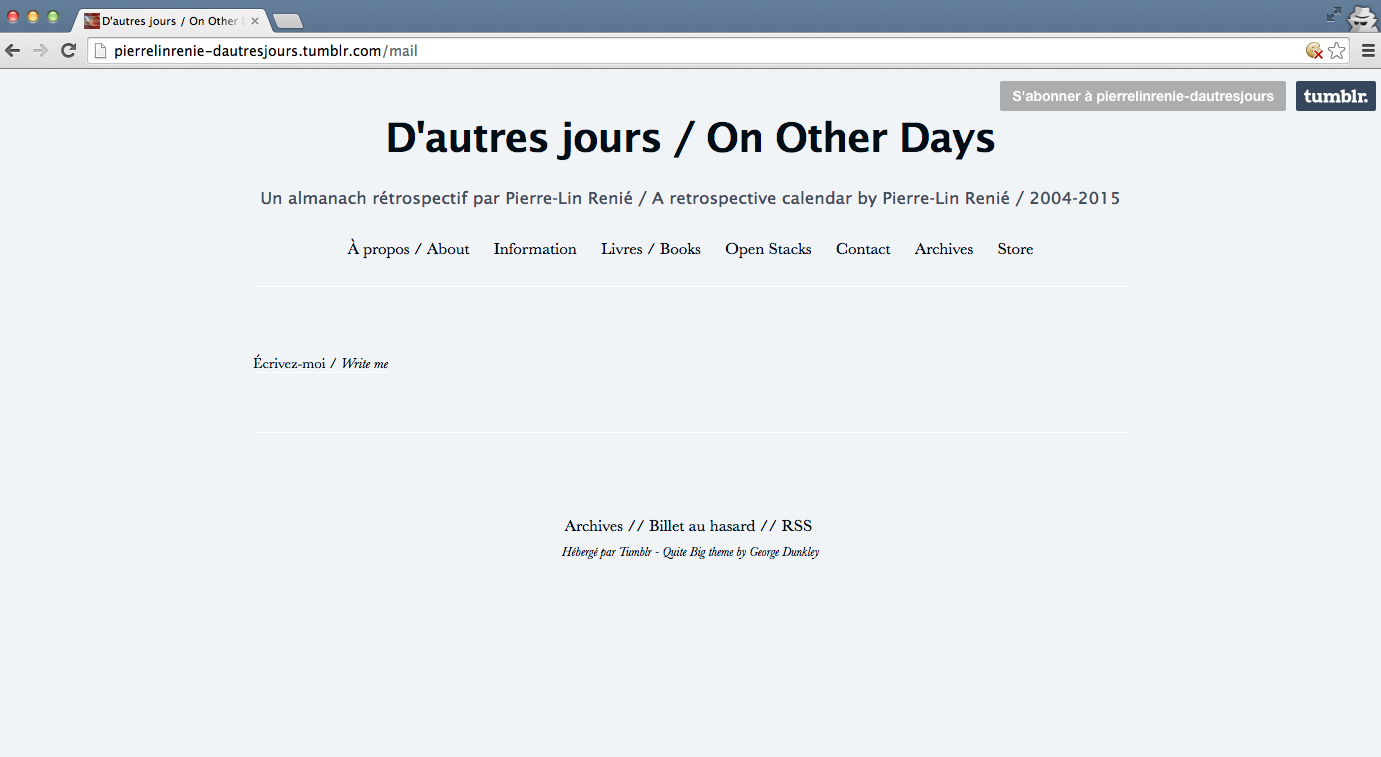
Task: Click the Write me link
Action: pos(364,364)
